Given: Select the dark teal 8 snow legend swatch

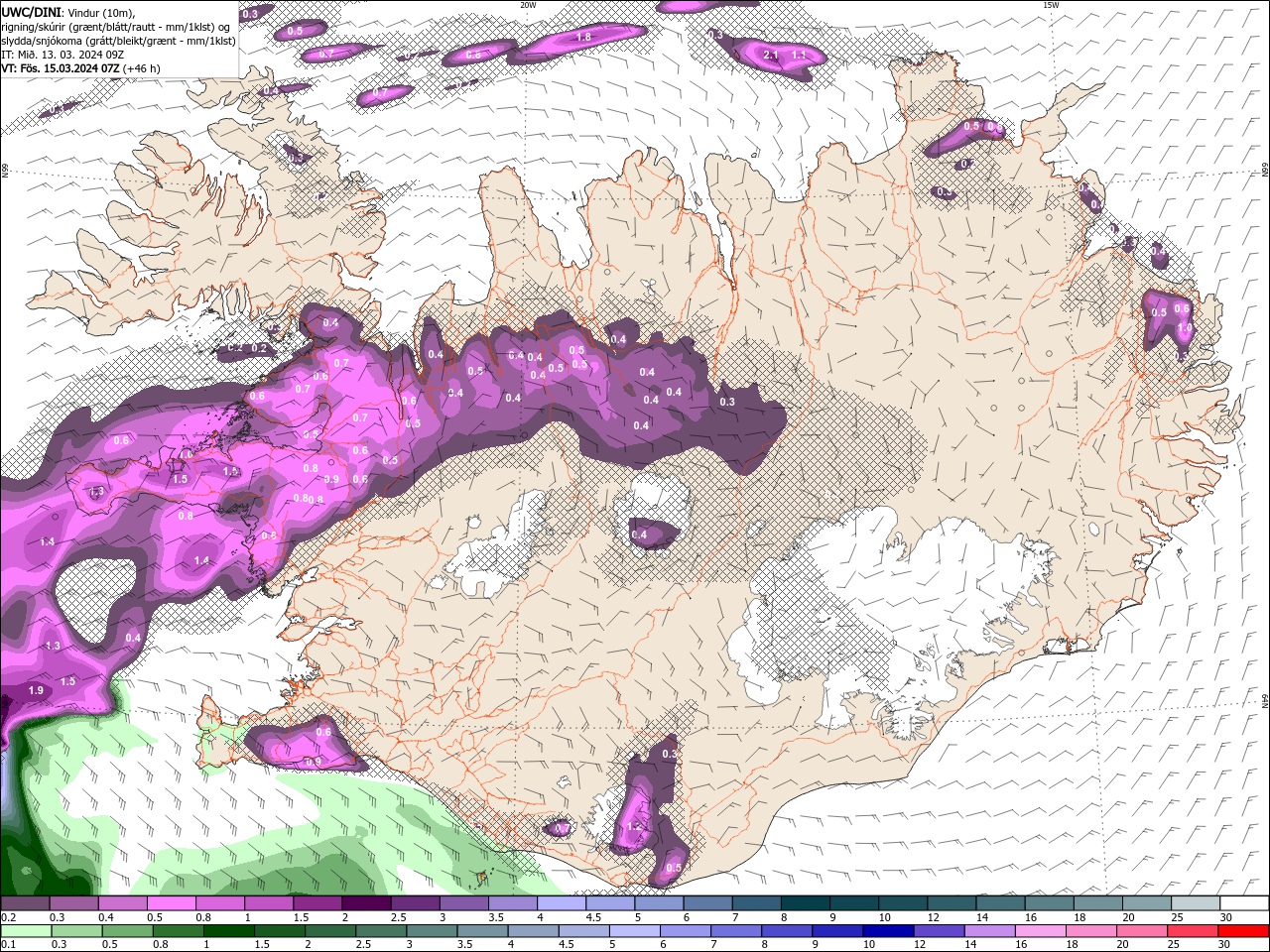Looking at the screenshot, I should tap(806, 903).
